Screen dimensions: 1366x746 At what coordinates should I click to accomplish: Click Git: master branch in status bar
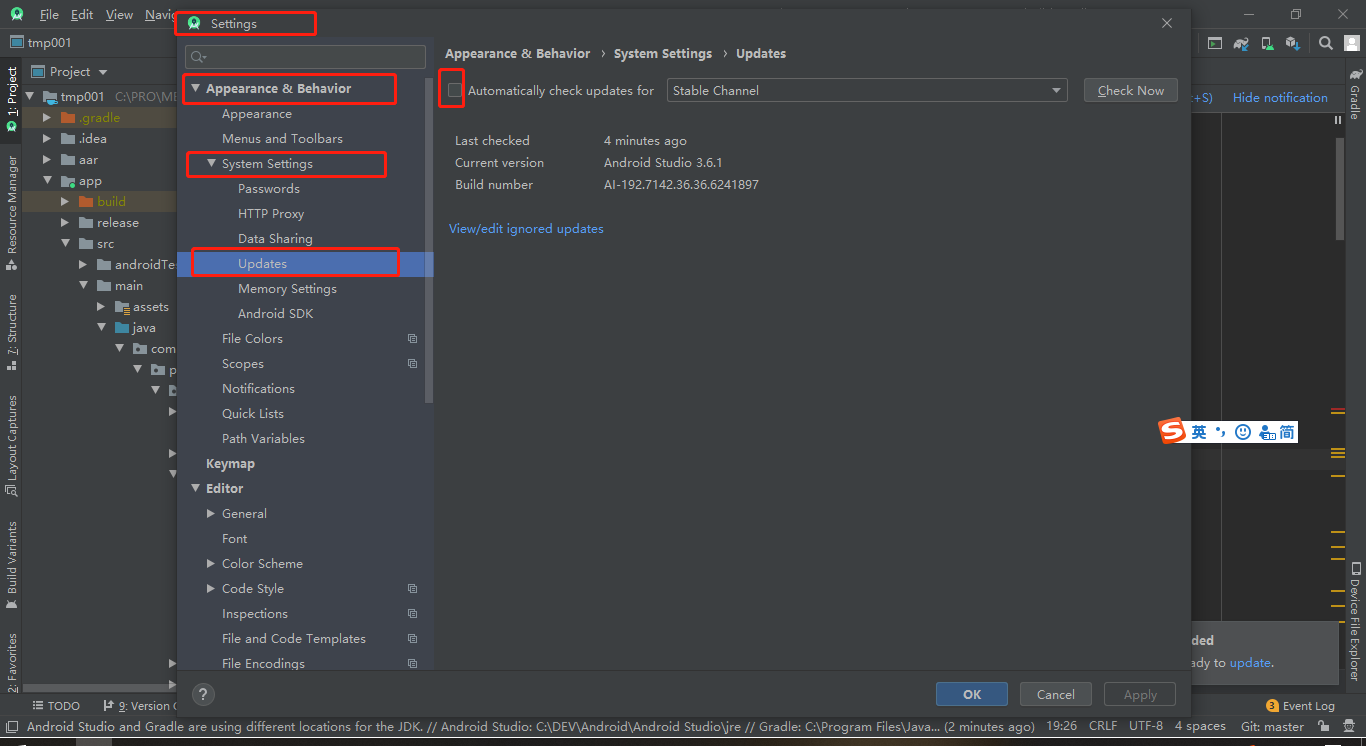coord(1272,727)
